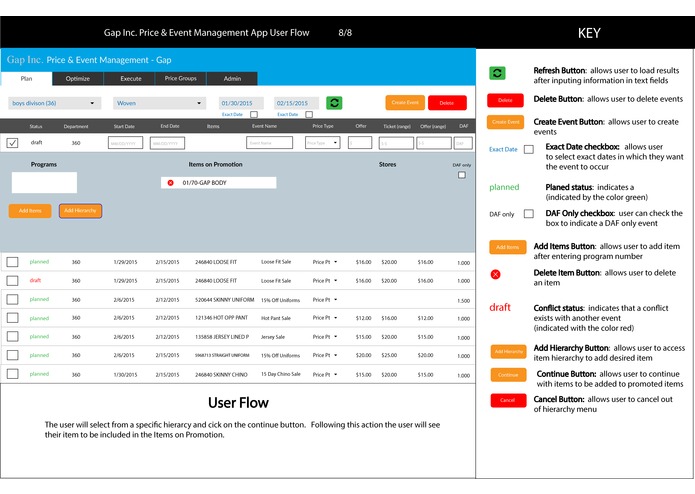The width and height of the screenshot is (695, 494).
Task: Click the Add Hierarchy sample in the KEY panel
Action: tap(508, 351)
